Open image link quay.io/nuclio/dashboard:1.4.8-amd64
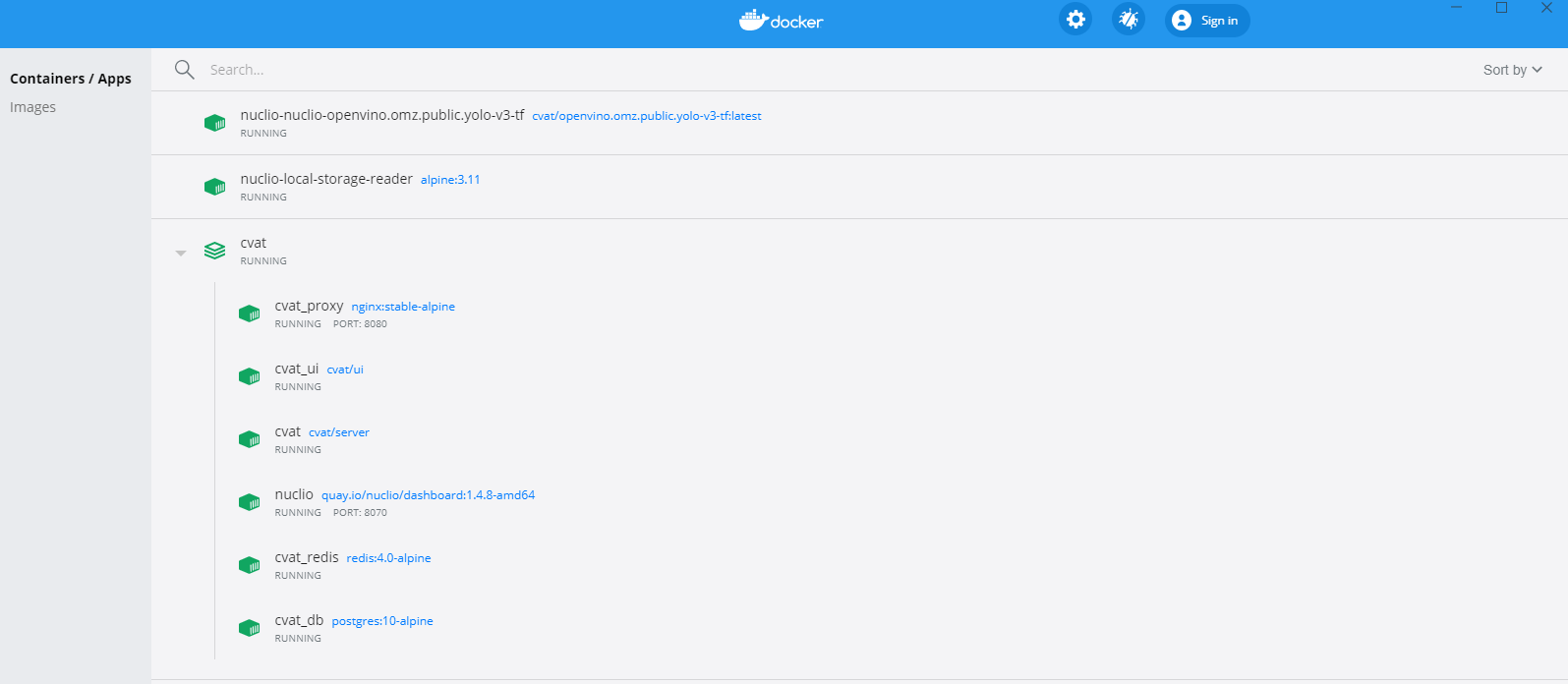This screenshot has width=1568, height=684. click(x=428, y=495)
